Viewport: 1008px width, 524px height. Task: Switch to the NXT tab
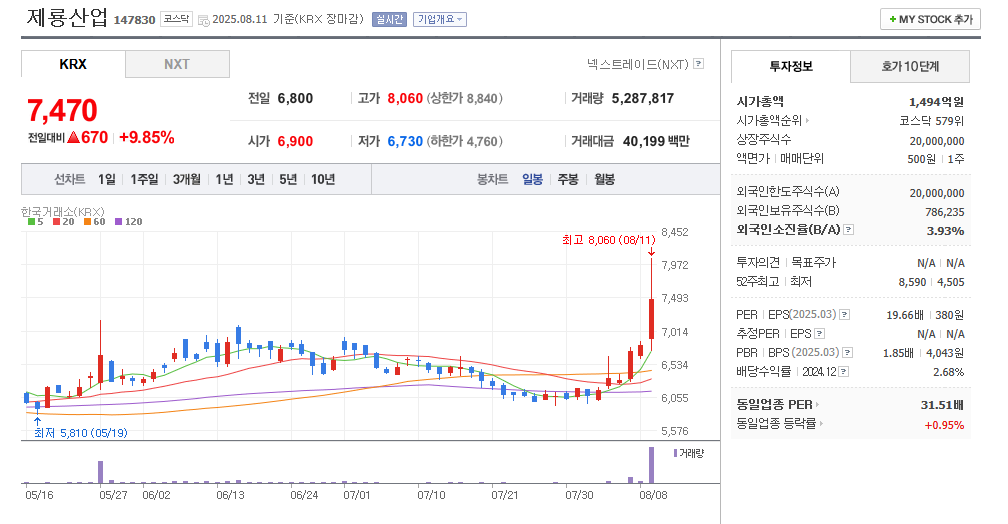click(x=177, y=64)
